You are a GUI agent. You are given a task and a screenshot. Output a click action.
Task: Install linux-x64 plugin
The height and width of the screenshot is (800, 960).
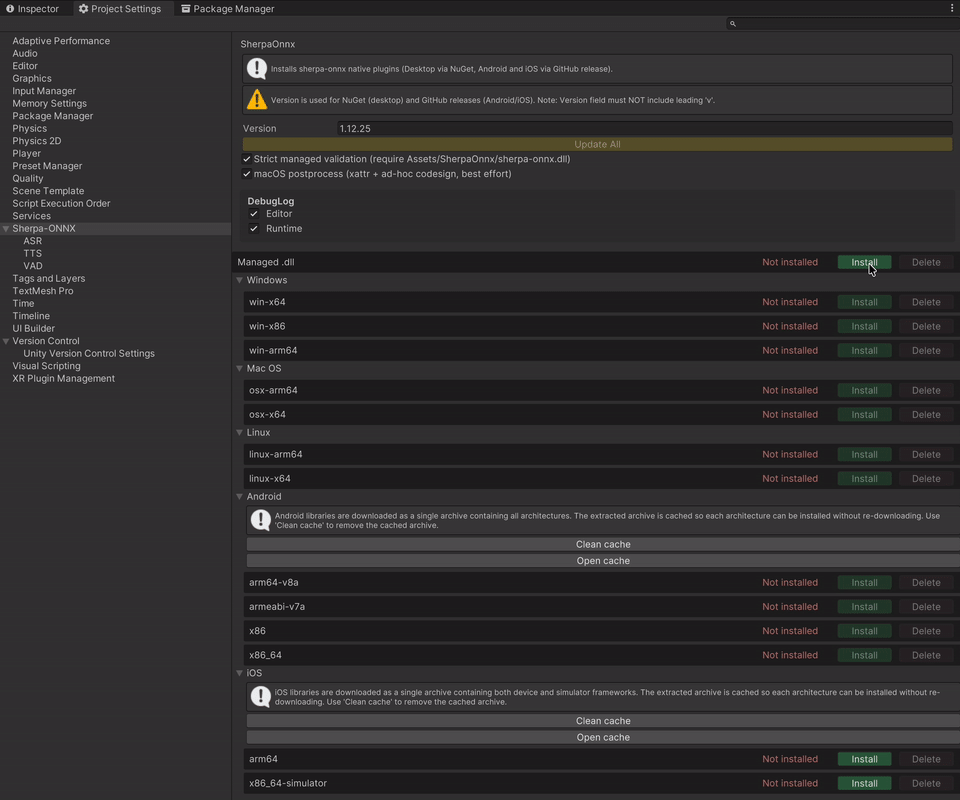[864, 479]
